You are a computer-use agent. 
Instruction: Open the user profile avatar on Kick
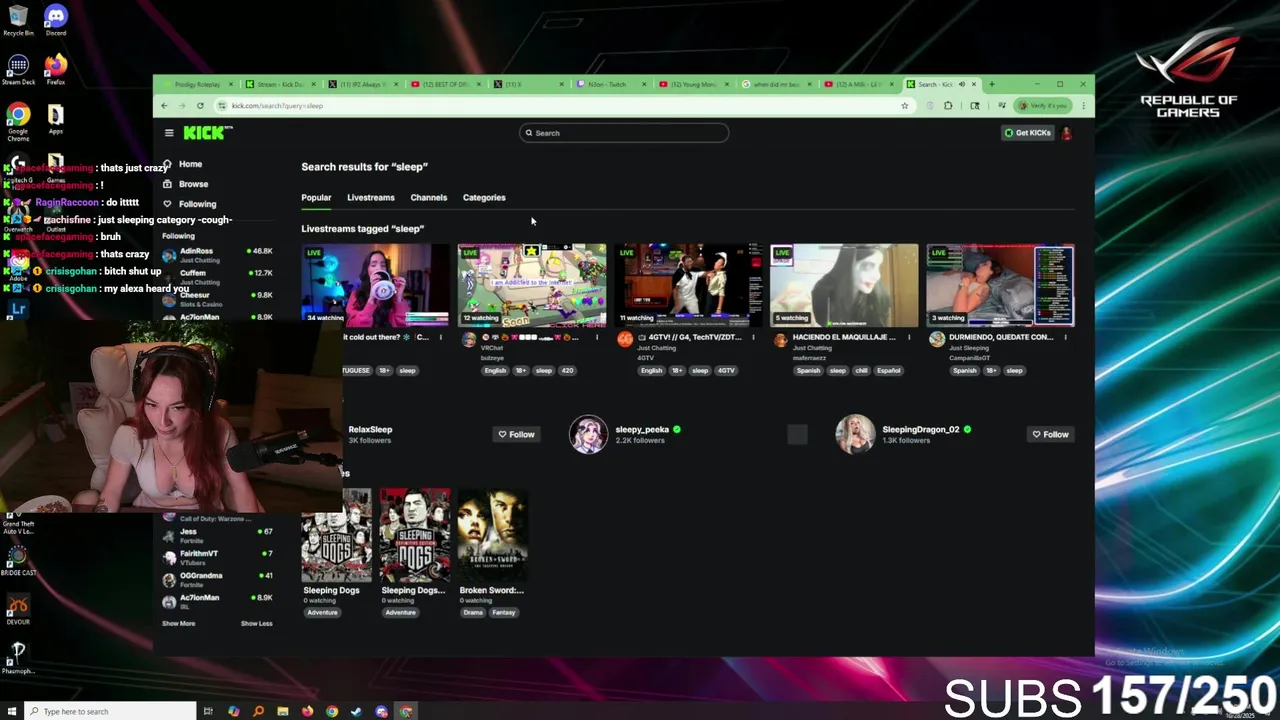coord(1067,133)
